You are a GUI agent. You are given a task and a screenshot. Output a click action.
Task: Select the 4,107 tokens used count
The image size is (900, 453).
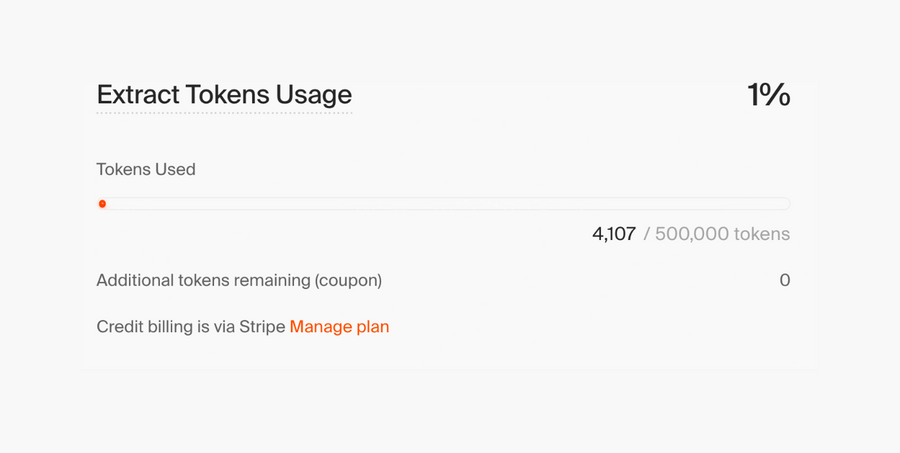(x=614, y=234)
